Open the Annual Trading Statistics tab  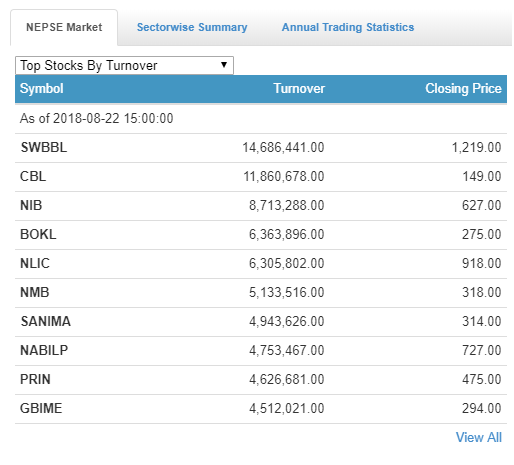click(x=348, y=27)
